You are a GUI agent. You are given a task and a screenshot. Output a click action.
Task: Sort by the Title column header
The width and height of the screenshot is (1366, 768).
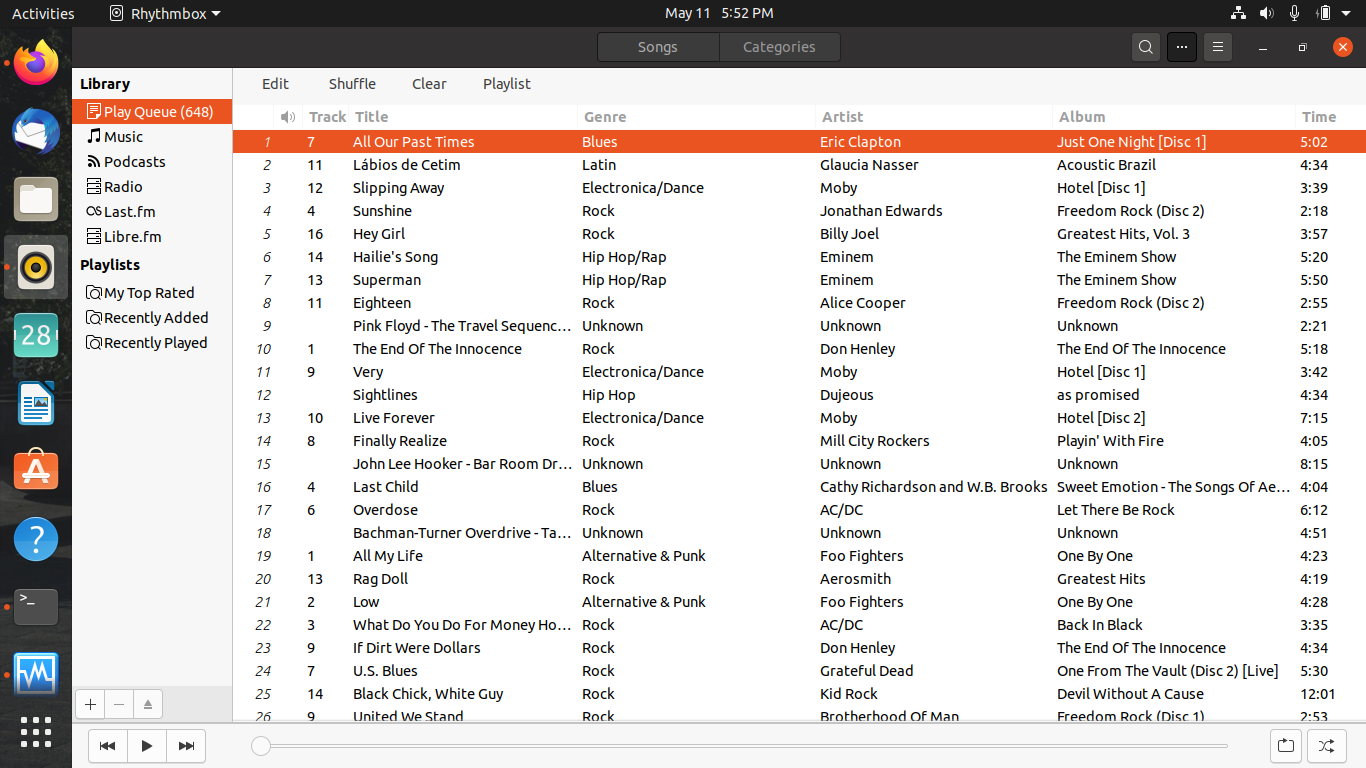click(463, 117)
